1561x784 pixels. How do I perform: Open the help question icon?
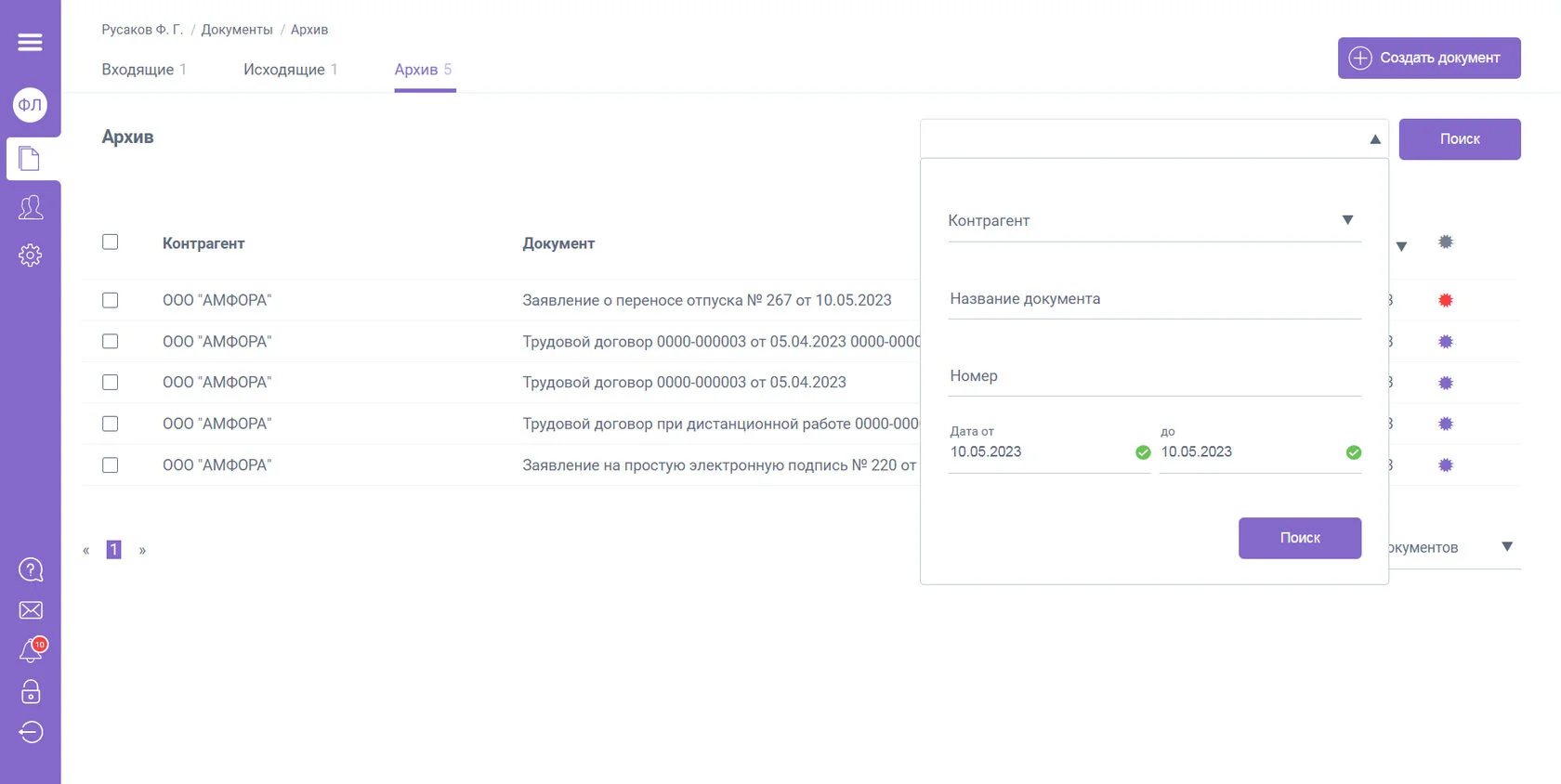(30, 569)
